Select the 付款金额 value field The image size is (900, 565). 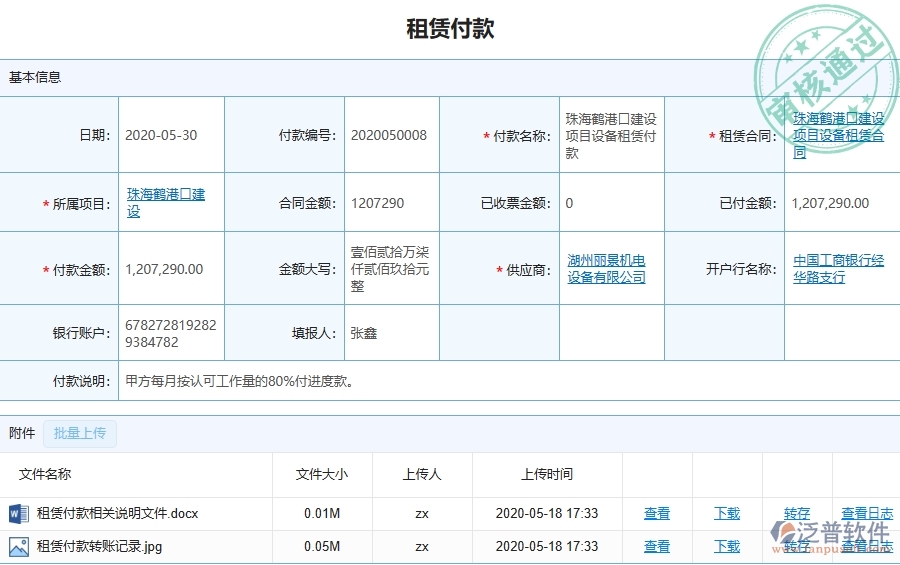pyautogui.click(x=165, y=270)
